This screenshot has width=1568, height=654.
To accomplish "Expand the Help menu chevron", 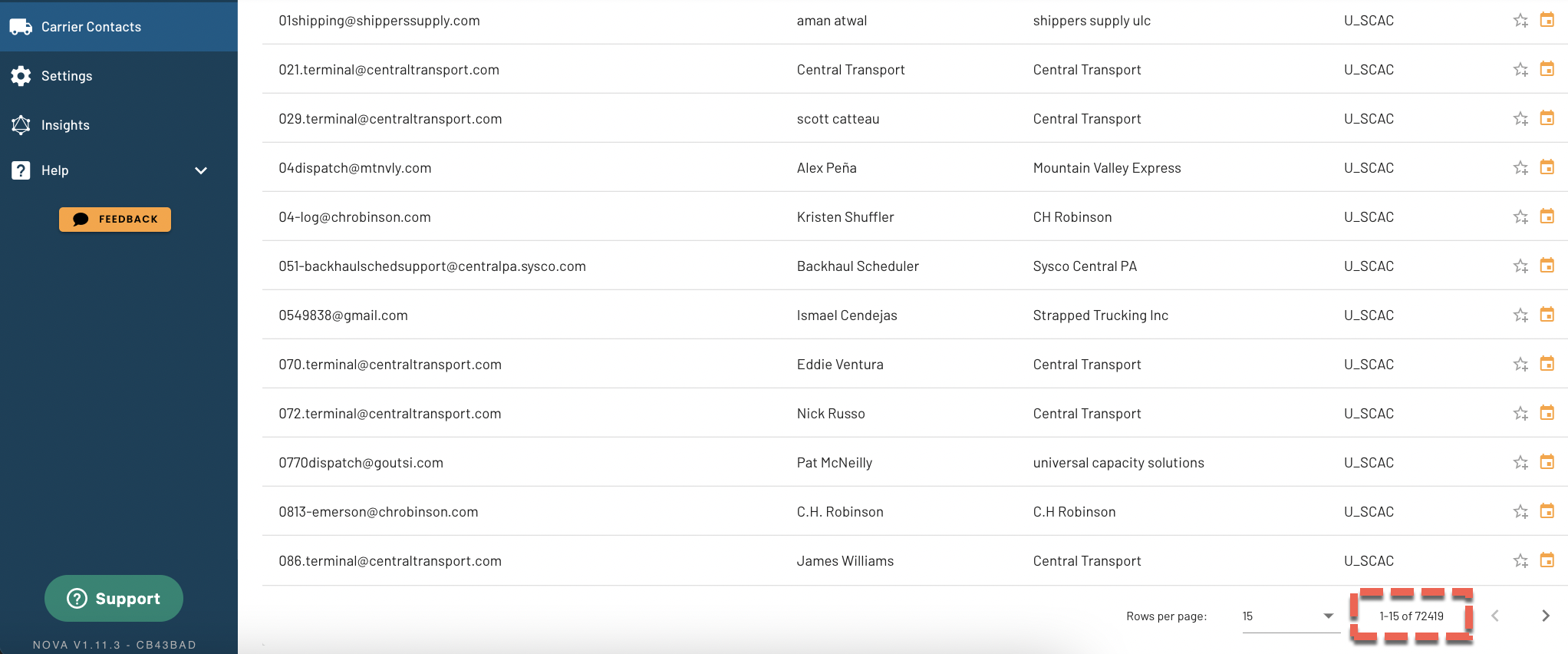I will click(x=201, y=170).
